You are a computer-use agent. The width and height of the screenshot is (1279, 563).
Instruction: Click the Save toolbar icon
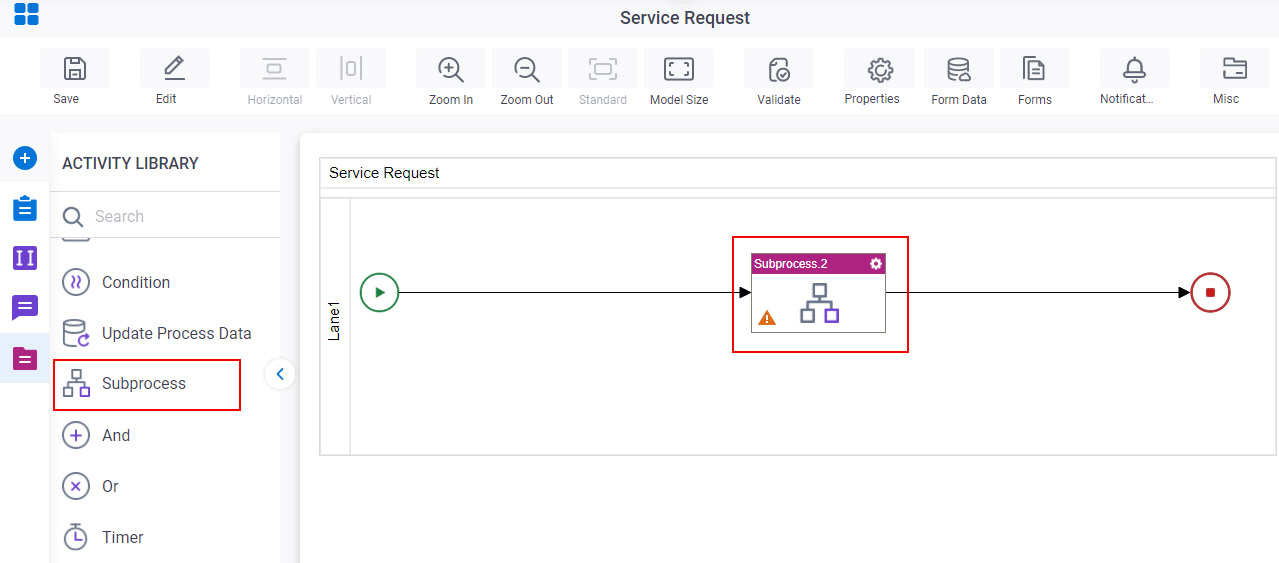[74, 69]
